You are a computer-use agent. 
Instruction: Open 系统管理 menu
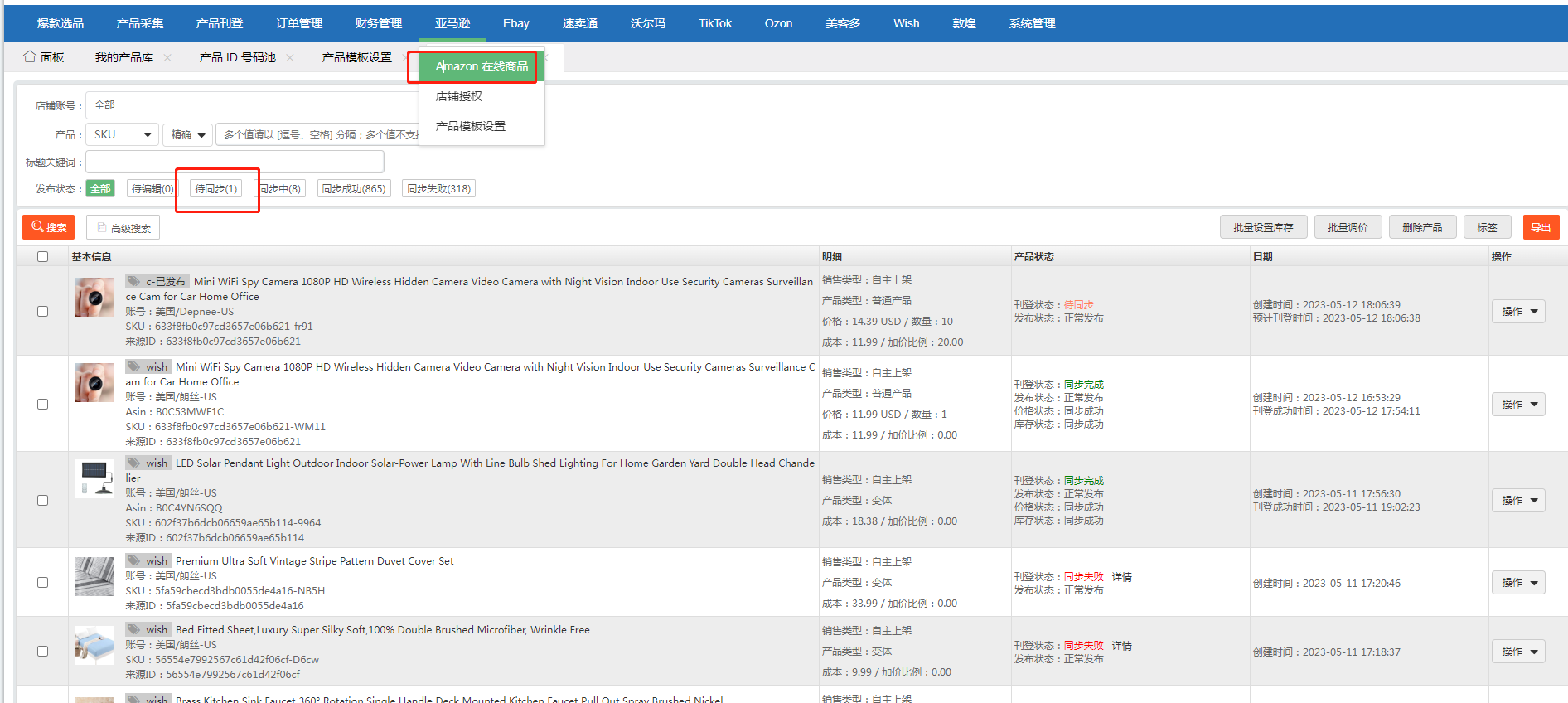point(1032,23)
